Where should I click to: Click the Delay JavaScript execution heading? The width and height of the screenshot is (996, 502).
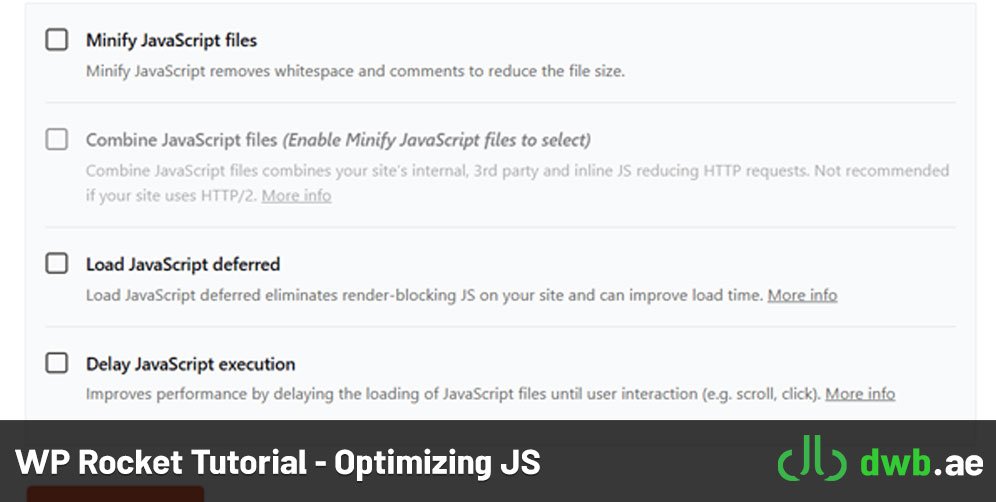click(191, 364)
